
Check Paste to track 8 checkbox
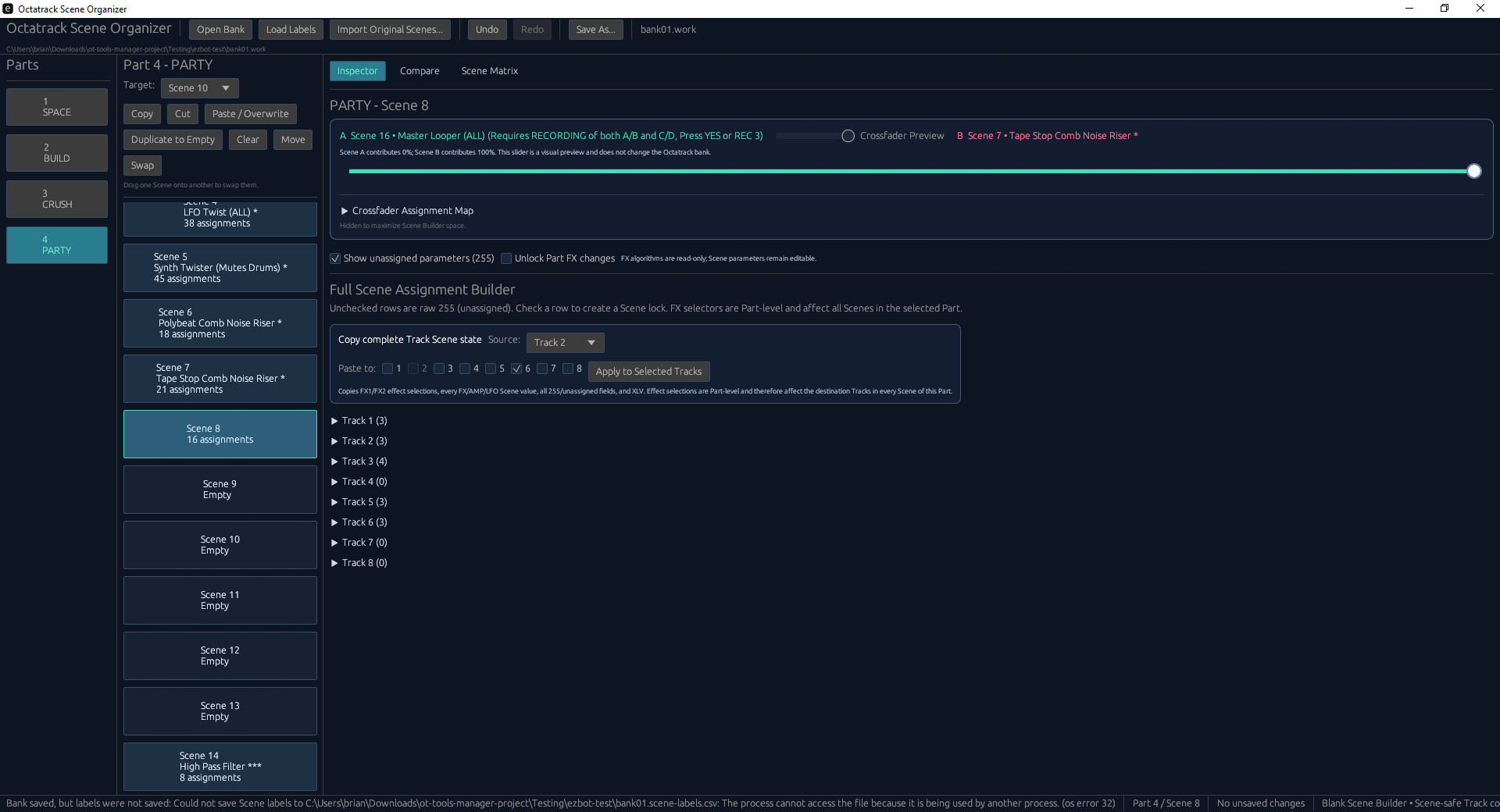click(x=568, y=369)
